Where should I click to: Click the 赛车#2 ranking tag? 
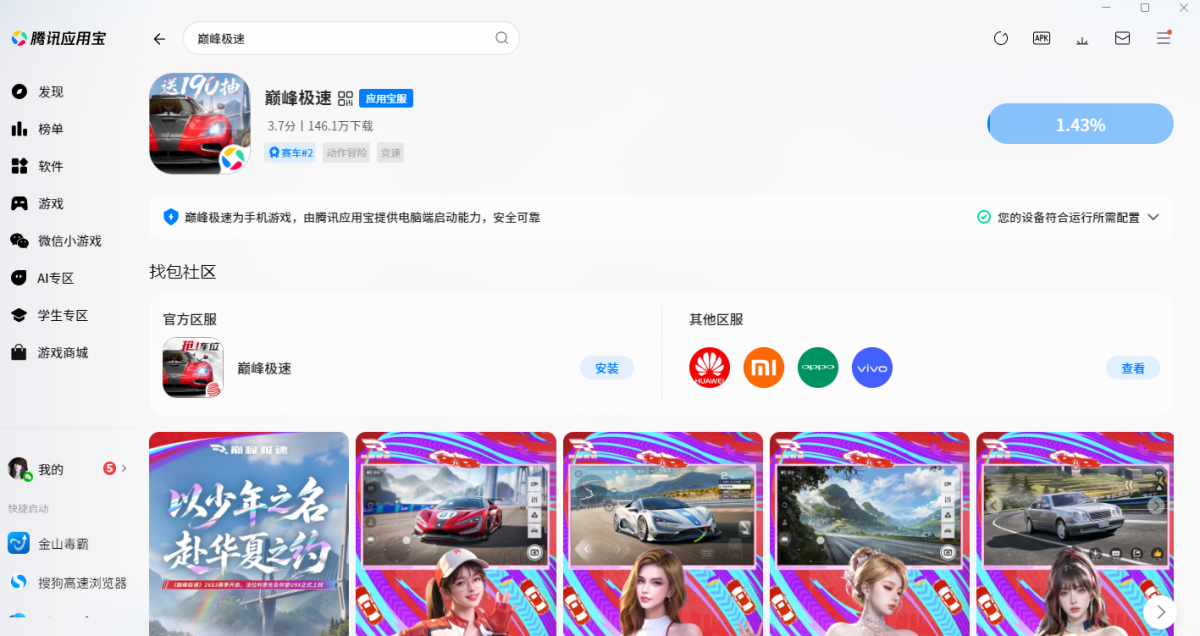click(290, 153)
